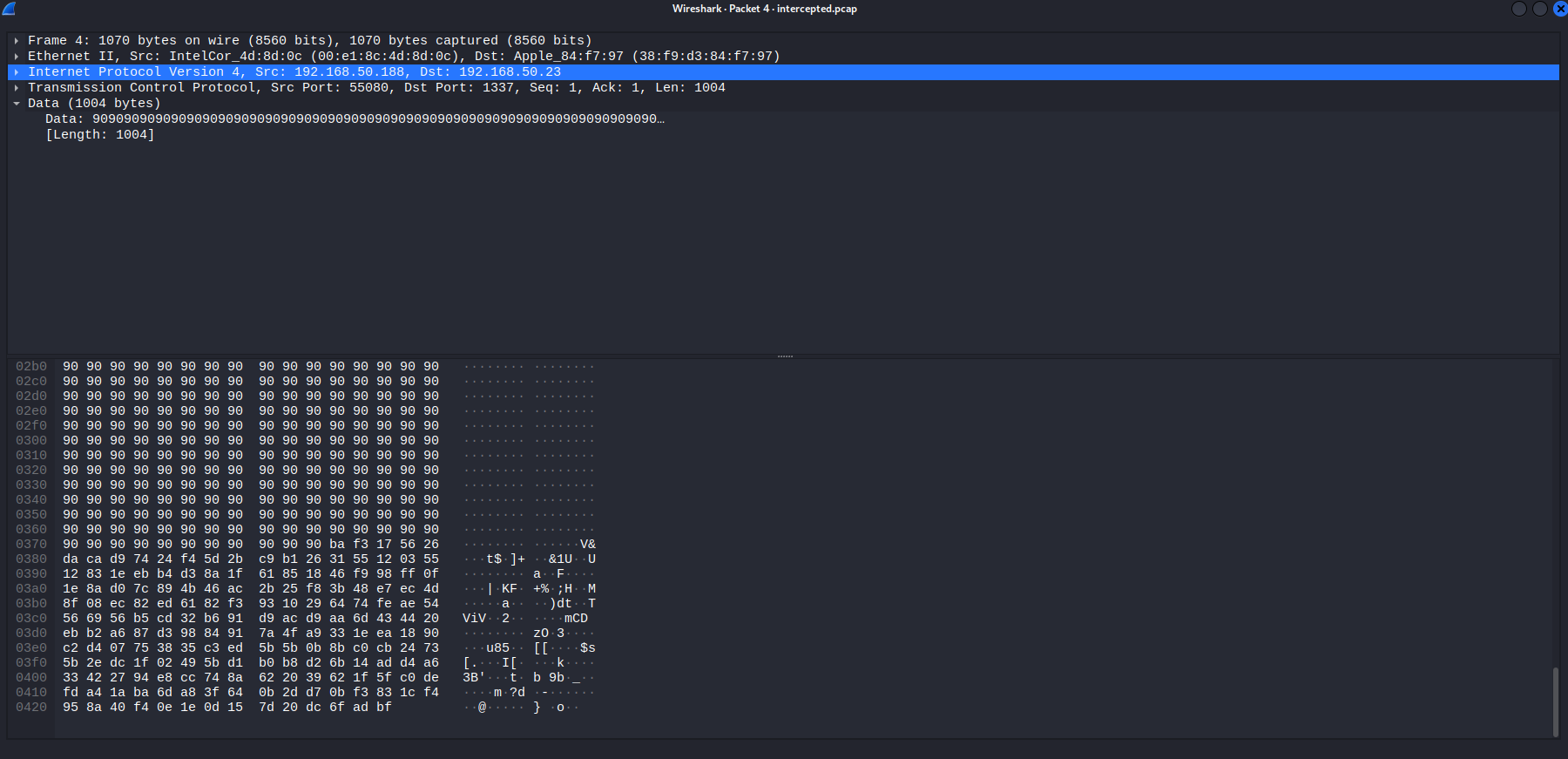Click the hex pane vertical scrollbar thumb
Image resolution: width=1568 pixels, height=759 pixels.
coord(1556,702)
